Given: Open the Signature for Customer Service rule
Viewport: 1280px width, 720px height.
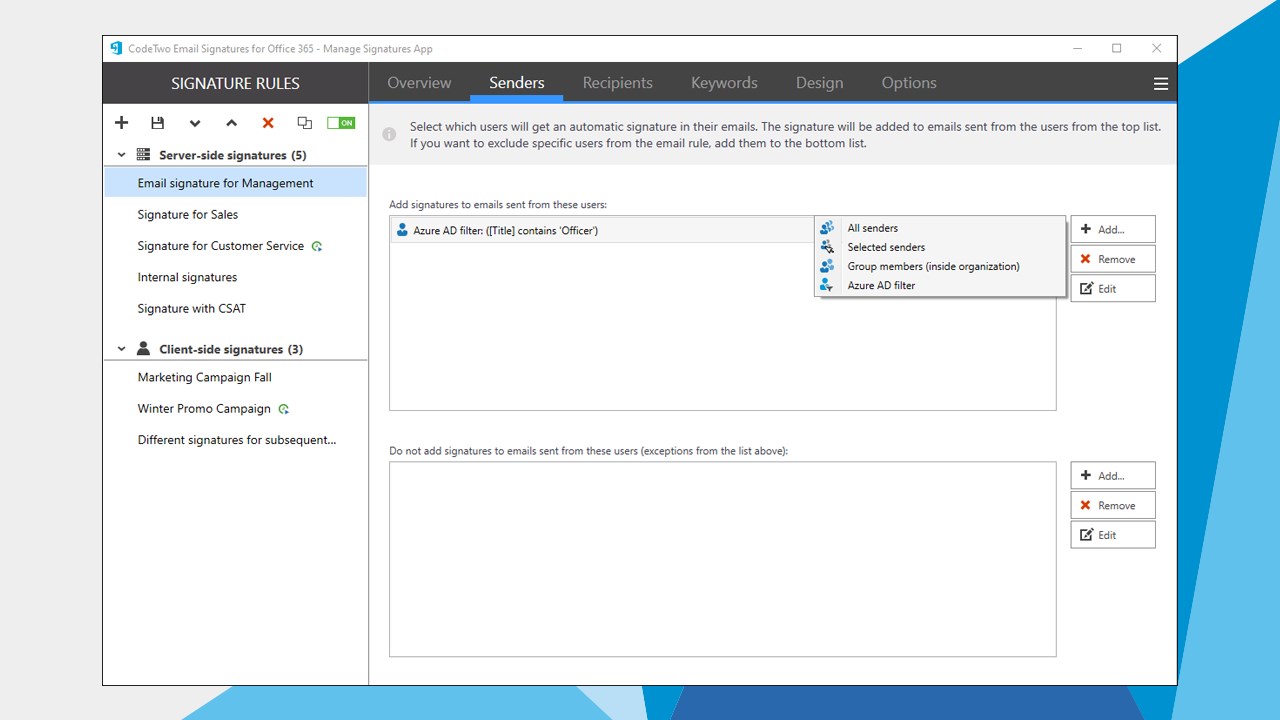Looking at the screenshot, I should point(235,246).
